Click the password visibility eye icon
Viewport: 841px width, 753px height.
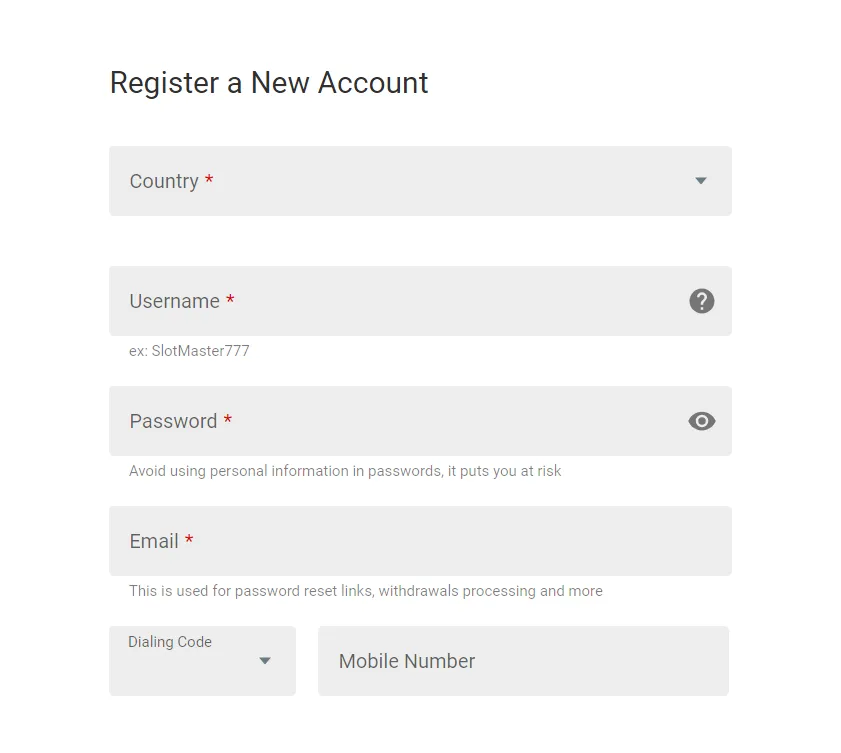[x=701, y=421]
